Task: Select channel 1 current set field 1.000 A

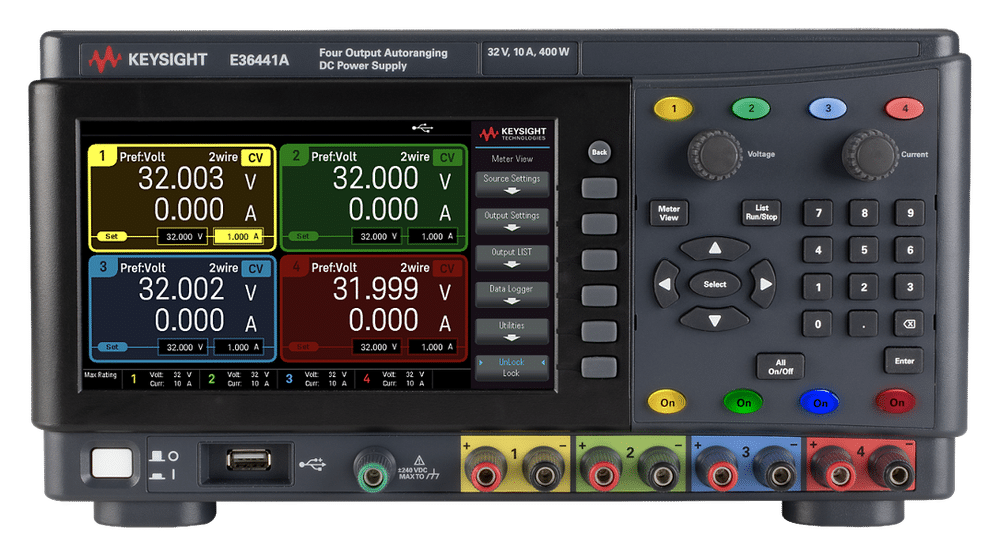Action: (x=238, y=237)
